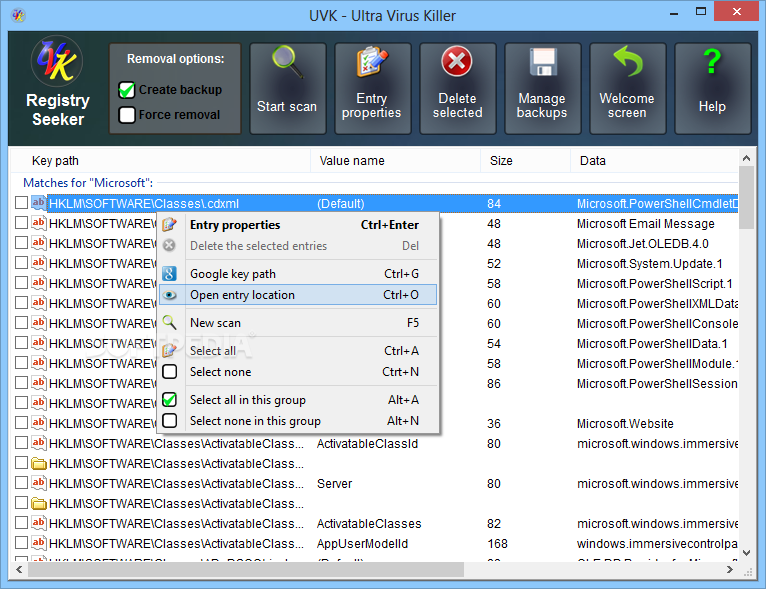Screen dimensions: 766x589
Task: Click the UVK title bar app icon
Action: click(x=19, y=15)
